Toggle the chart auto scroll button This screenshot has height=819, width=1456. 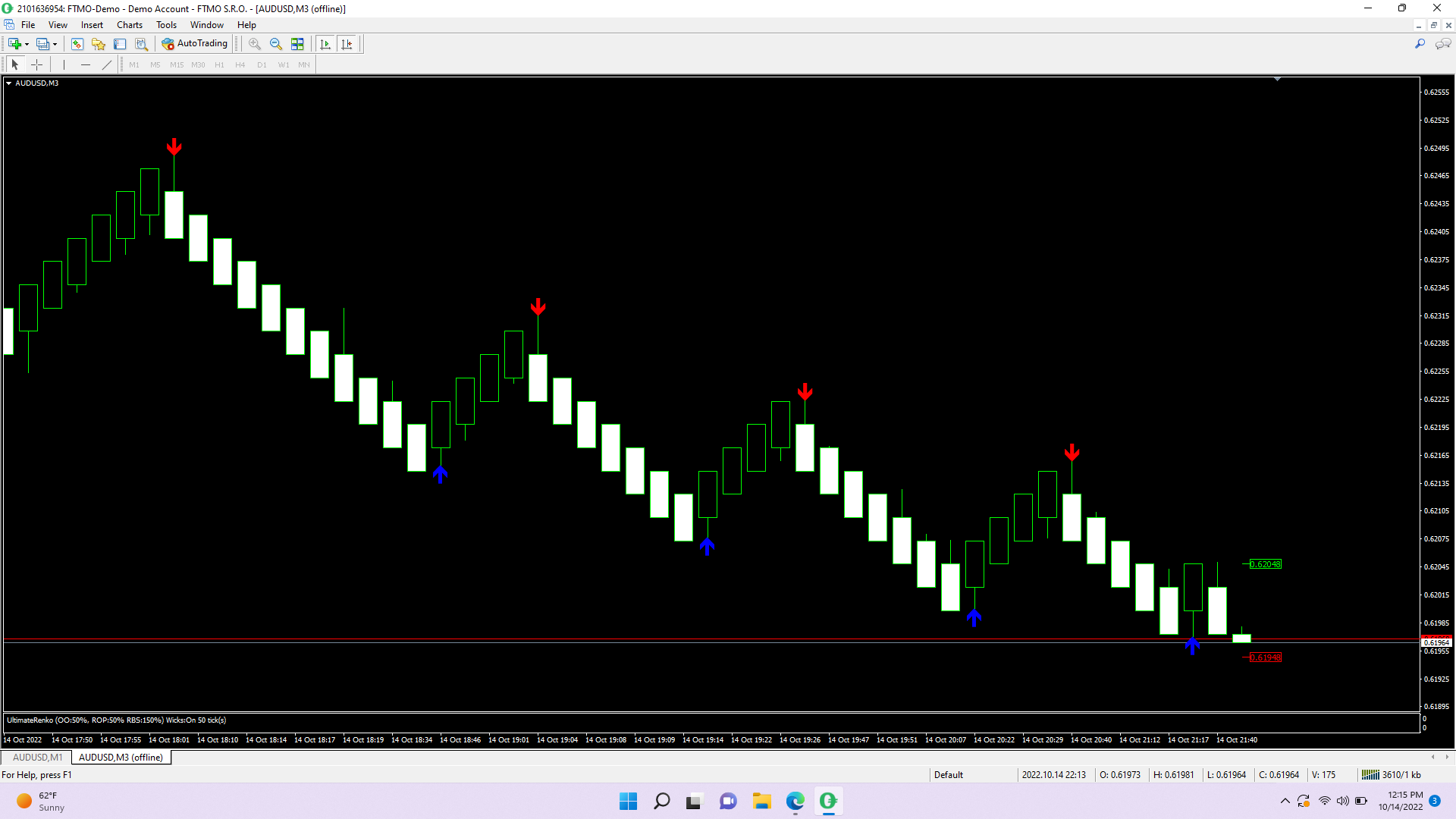(325, 44)
